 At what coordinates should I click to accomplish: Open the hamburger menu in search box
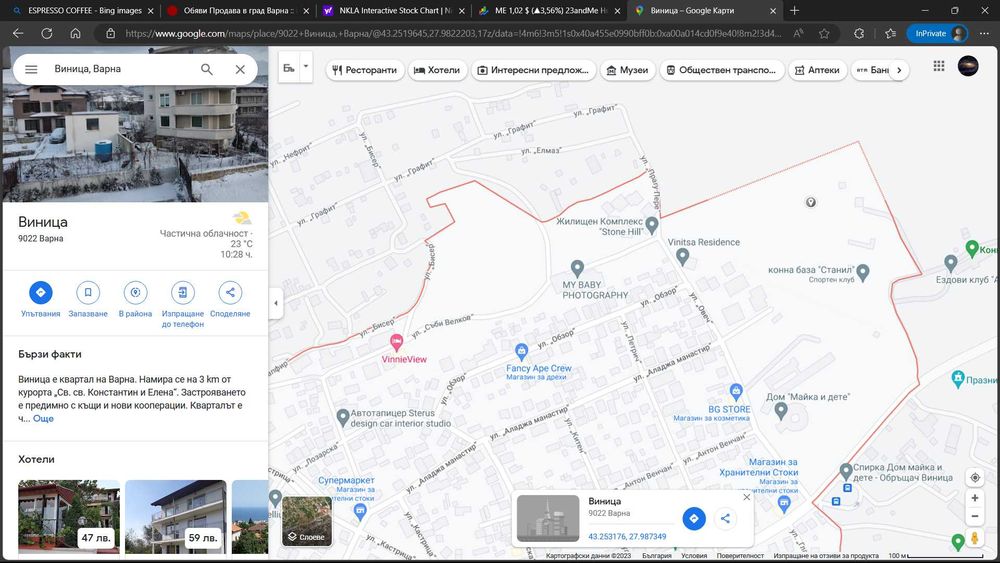tap(31, 70)
